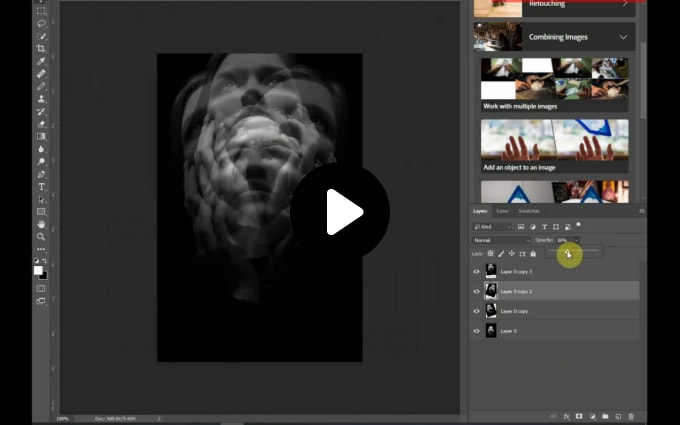Open the Normal blending mode dropdown
The width and height of the screenshot is (680, 425).
(501, 240)
